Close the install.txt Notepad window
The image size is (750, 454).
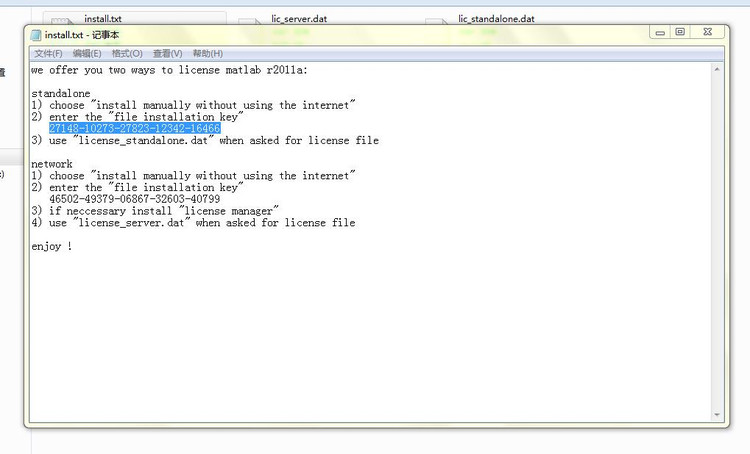tap(708, 32)
